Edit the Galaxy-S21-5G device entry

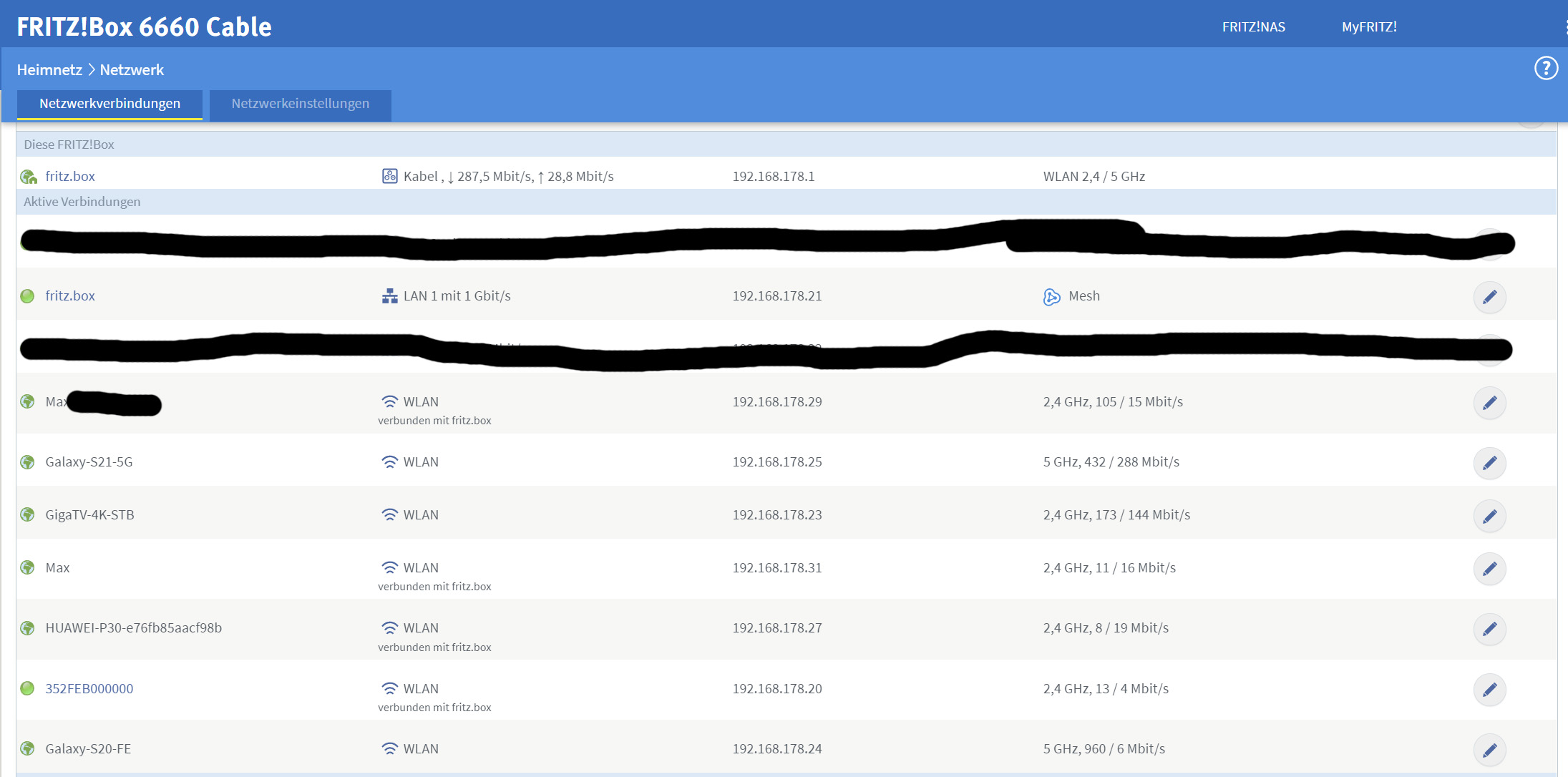pos(1489,463)
